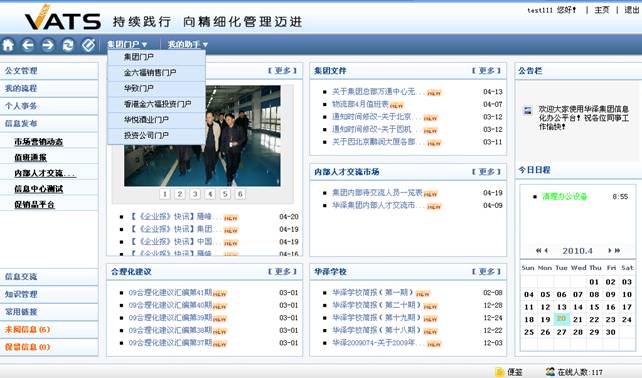
Task: Click the announcement message icon in 公告栏
Action: [528, 110]
